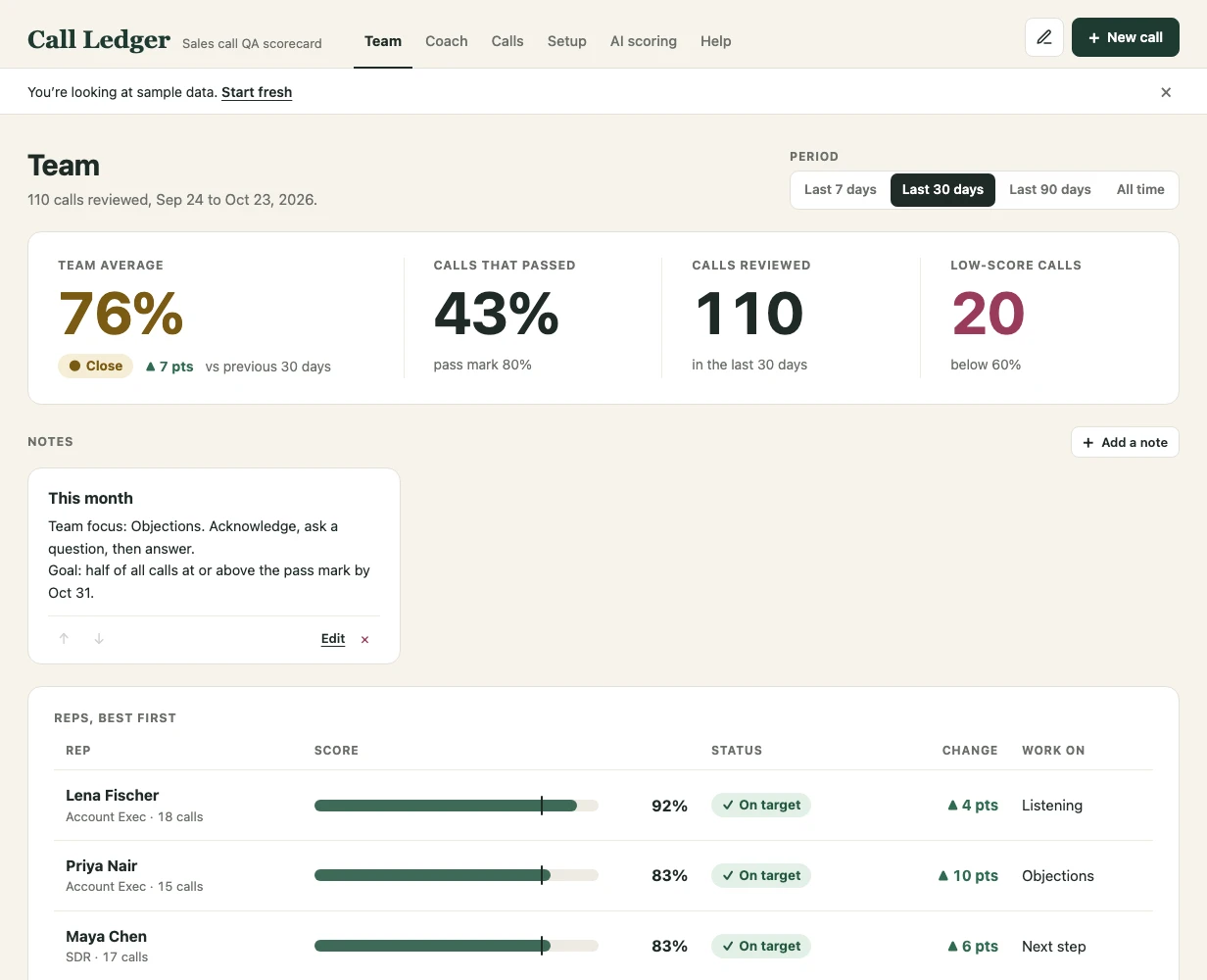The height and width of the screenshot is (980, 1207).
Task: Go to the Calls tab
Action: click(507, 41)
